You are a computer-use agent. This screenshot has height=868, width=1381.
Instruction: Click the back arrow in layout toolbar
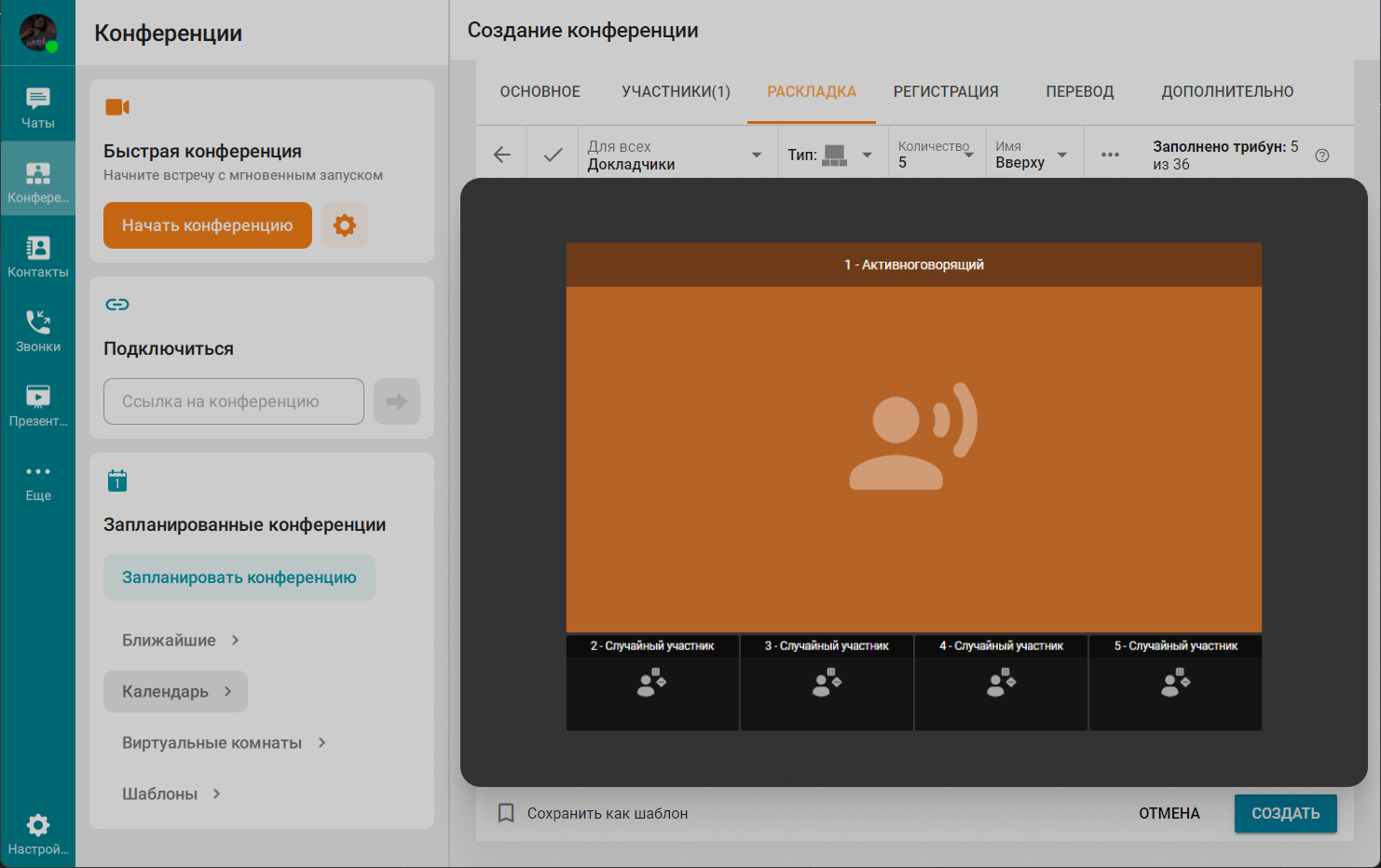(502, 155)
